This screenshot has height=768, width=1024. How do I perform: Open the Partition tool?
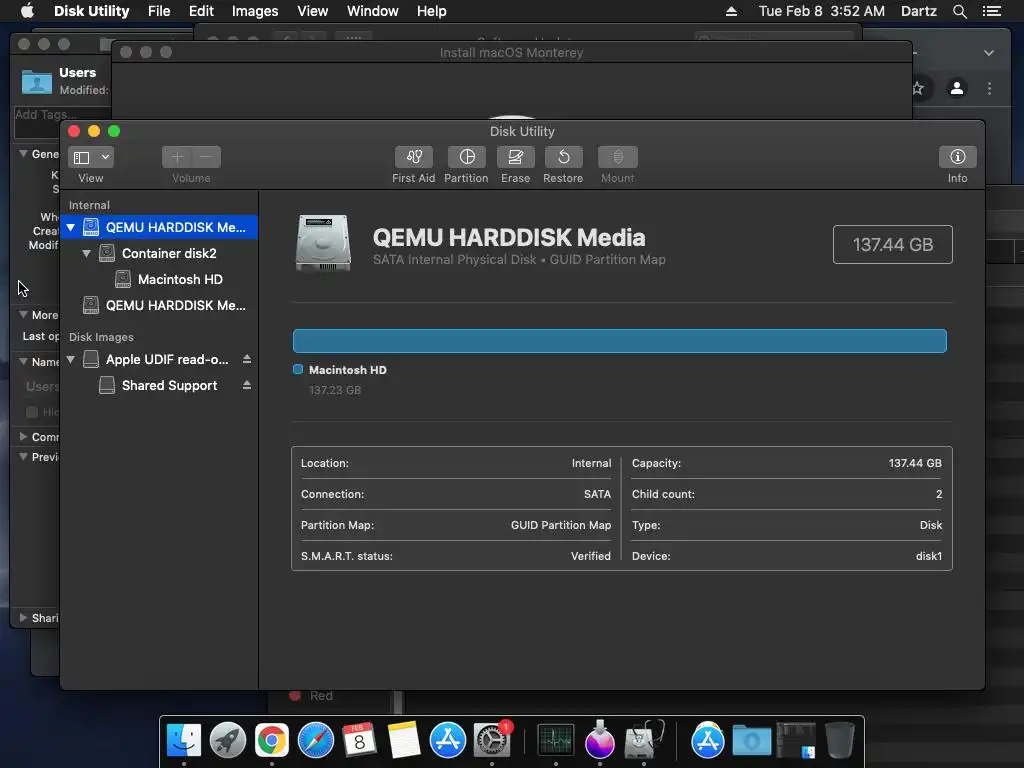tap(466, 157)
